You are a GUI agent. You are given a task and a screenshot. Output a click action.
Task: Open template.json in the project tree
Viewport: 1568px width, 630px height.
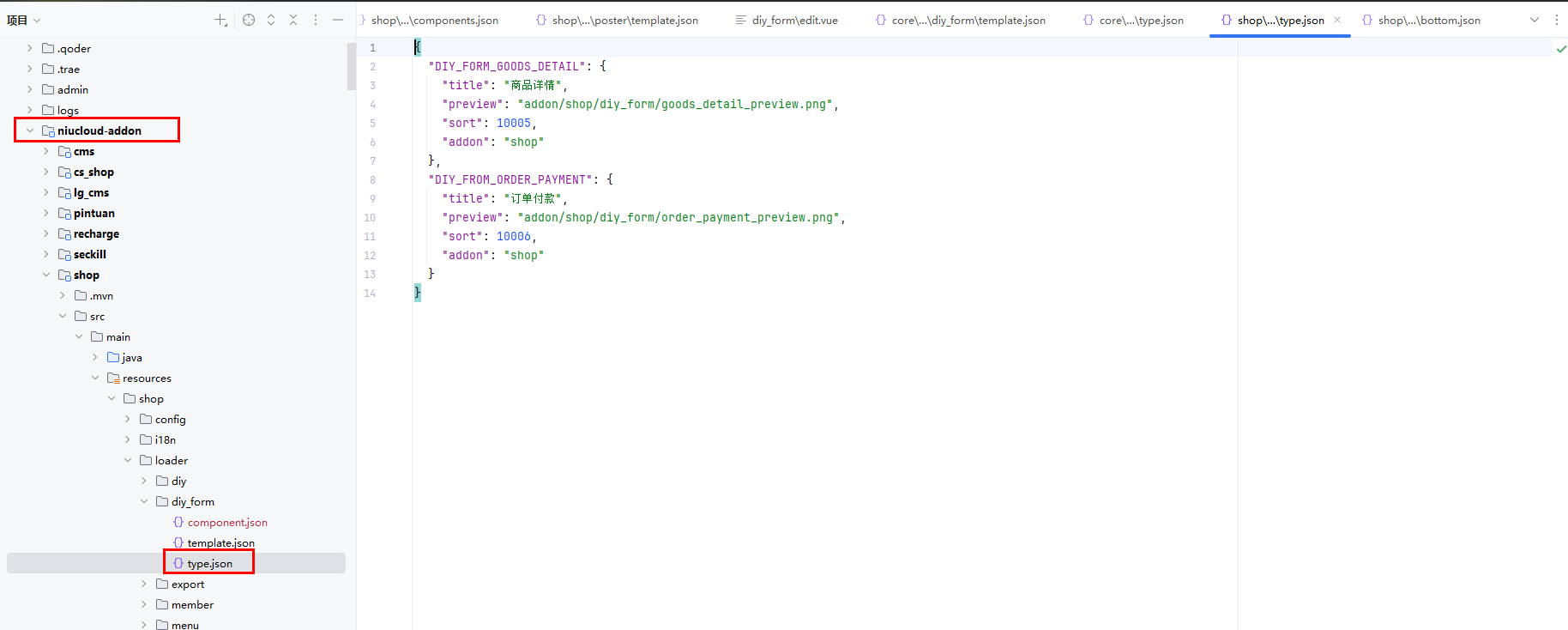(x=220, y=542)
